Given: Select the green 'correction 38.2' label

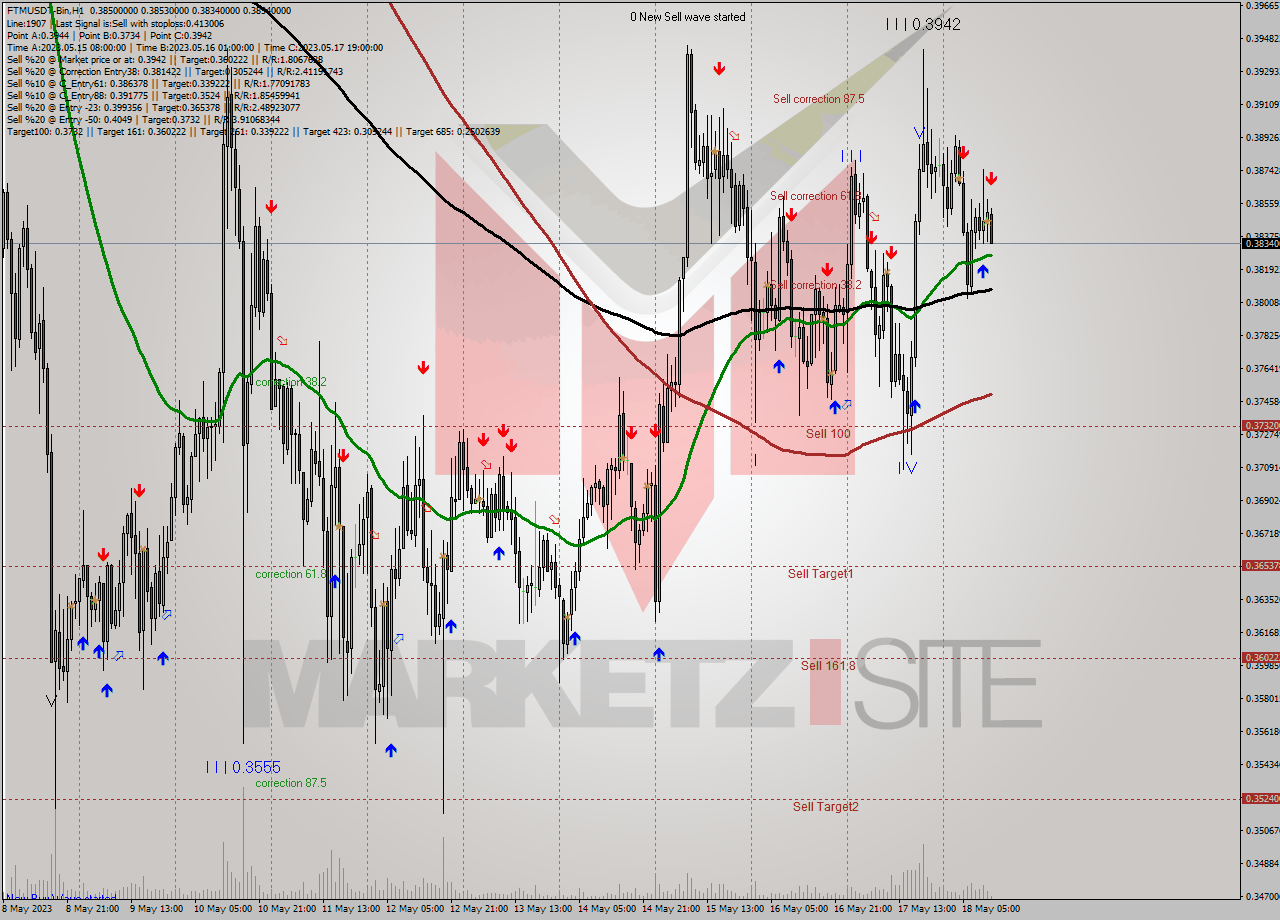Looking at the screenshot, I should (x=291, y=382).
